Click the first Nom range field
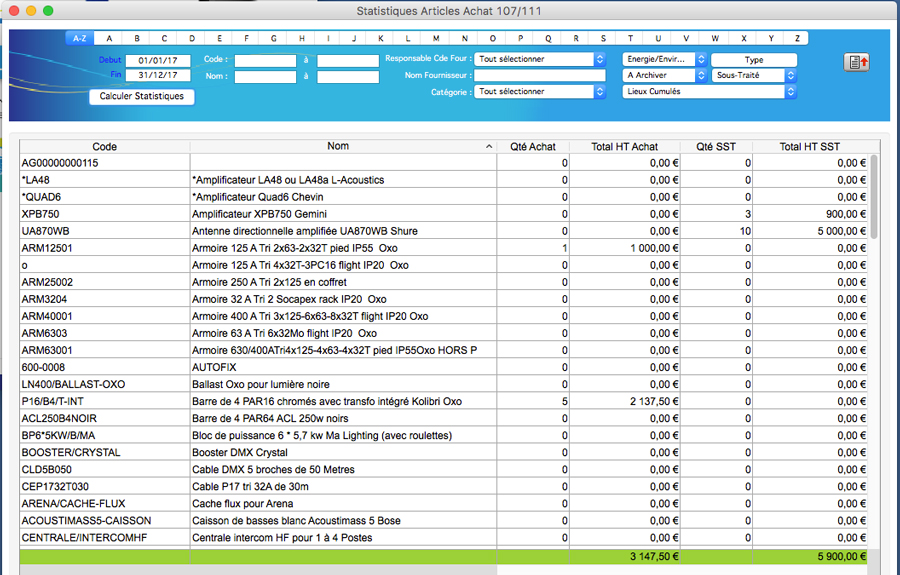Screen dimensions: 900x575 265,76
